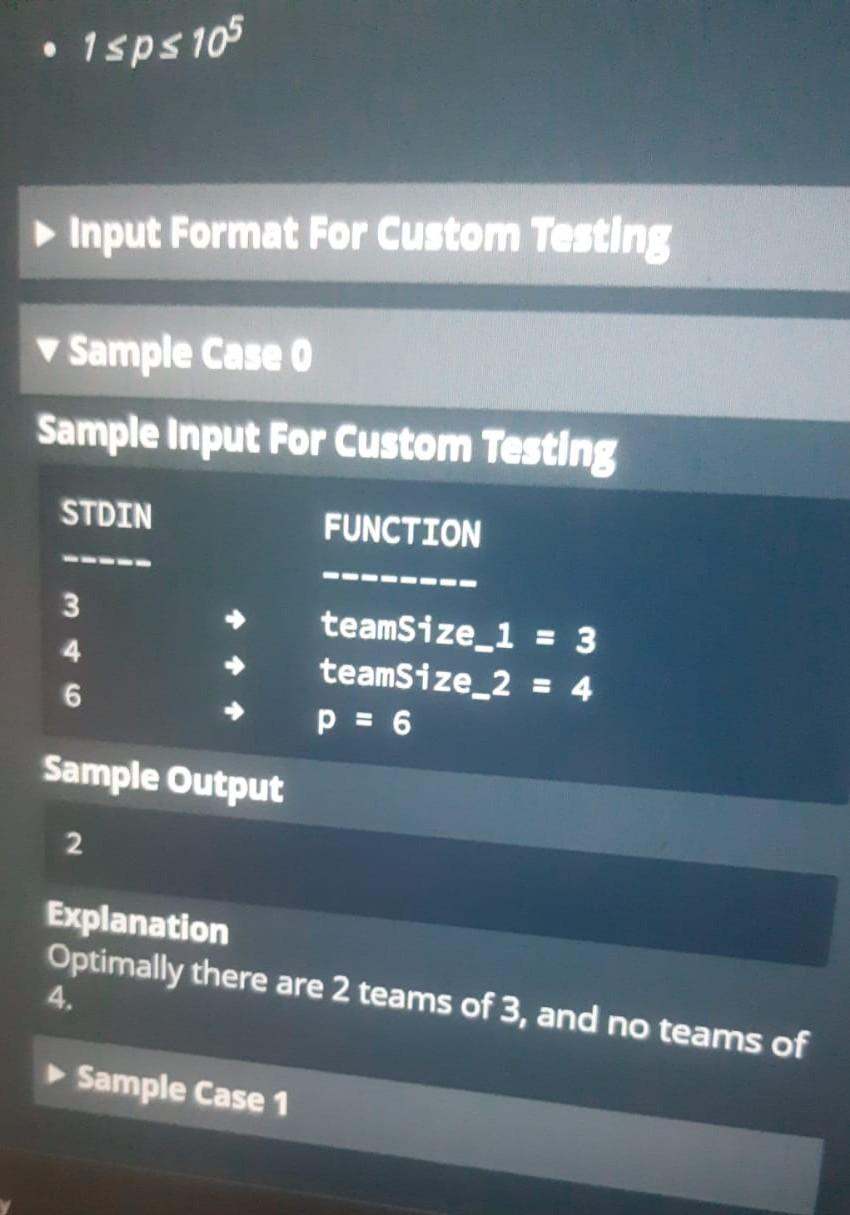Select the STDIN column header
This screenshot has height=1215, width=850.
click(x=105, y=516)
